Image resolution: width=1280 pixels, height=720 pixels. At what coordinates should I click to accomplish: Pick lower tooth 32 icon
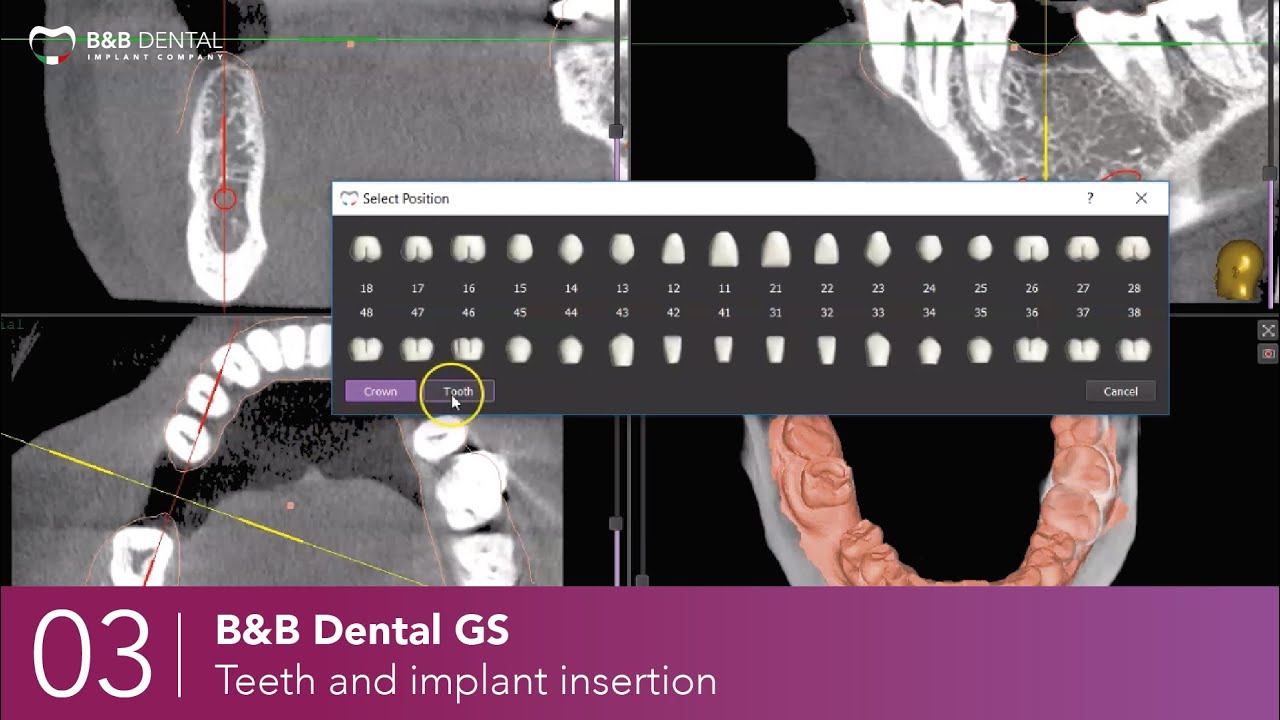pos(826,349)
